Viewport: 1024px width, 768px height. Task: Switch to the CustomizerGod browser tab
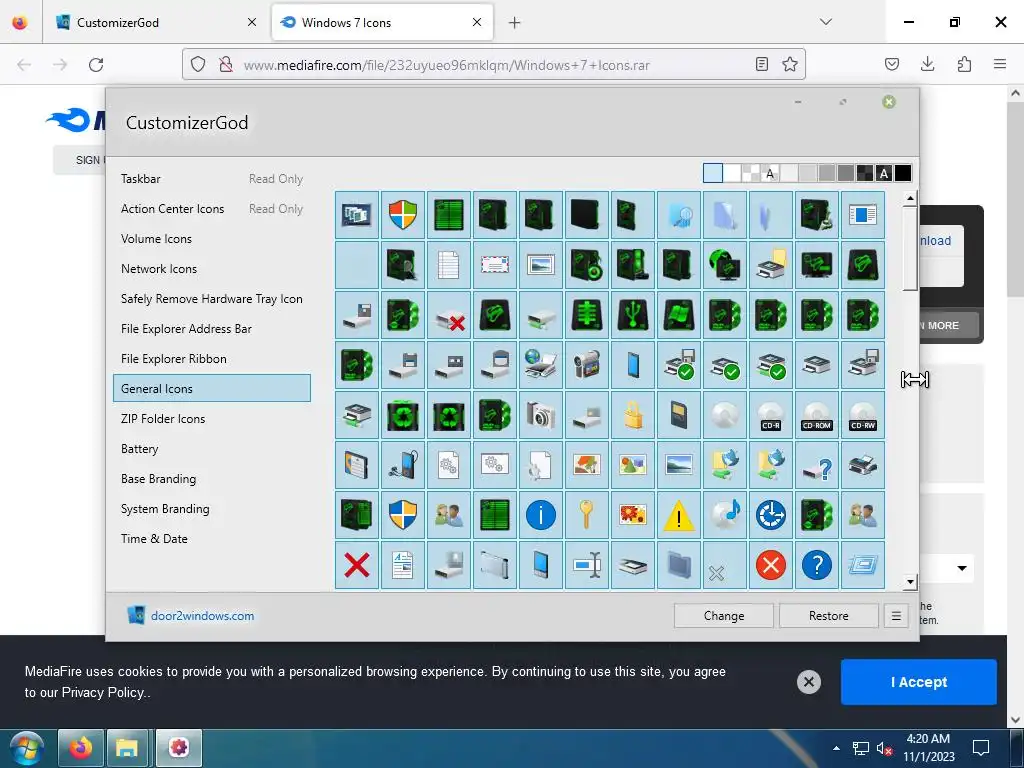[155, 22]
